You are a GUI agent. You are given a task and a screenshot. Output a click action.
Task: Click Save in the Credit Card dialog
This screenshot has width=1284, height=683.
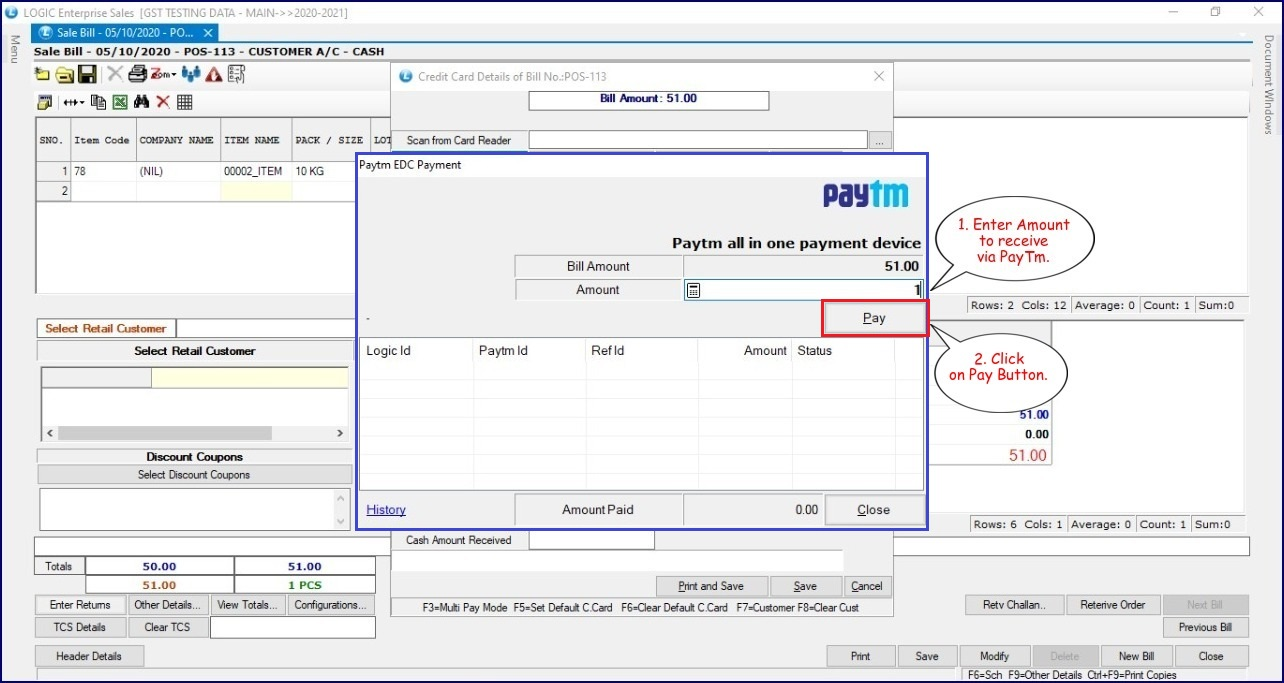(x=805, y=586)
